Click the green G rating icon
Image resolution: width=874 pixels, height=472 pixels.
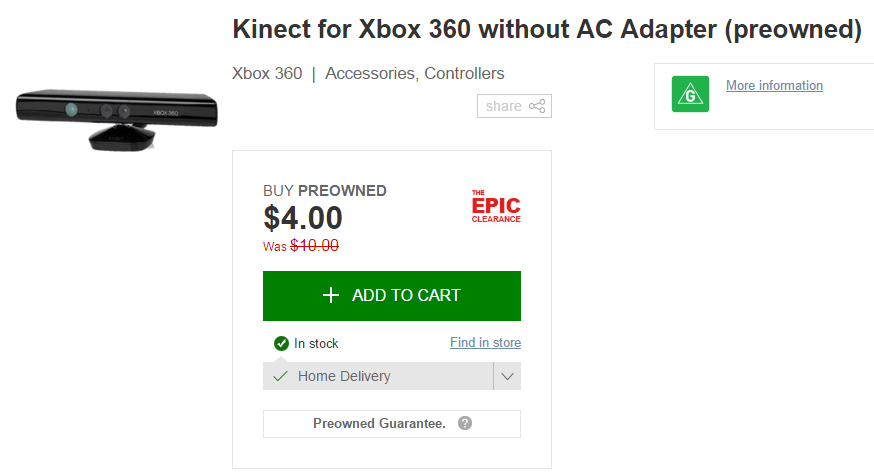coord(690,94)
